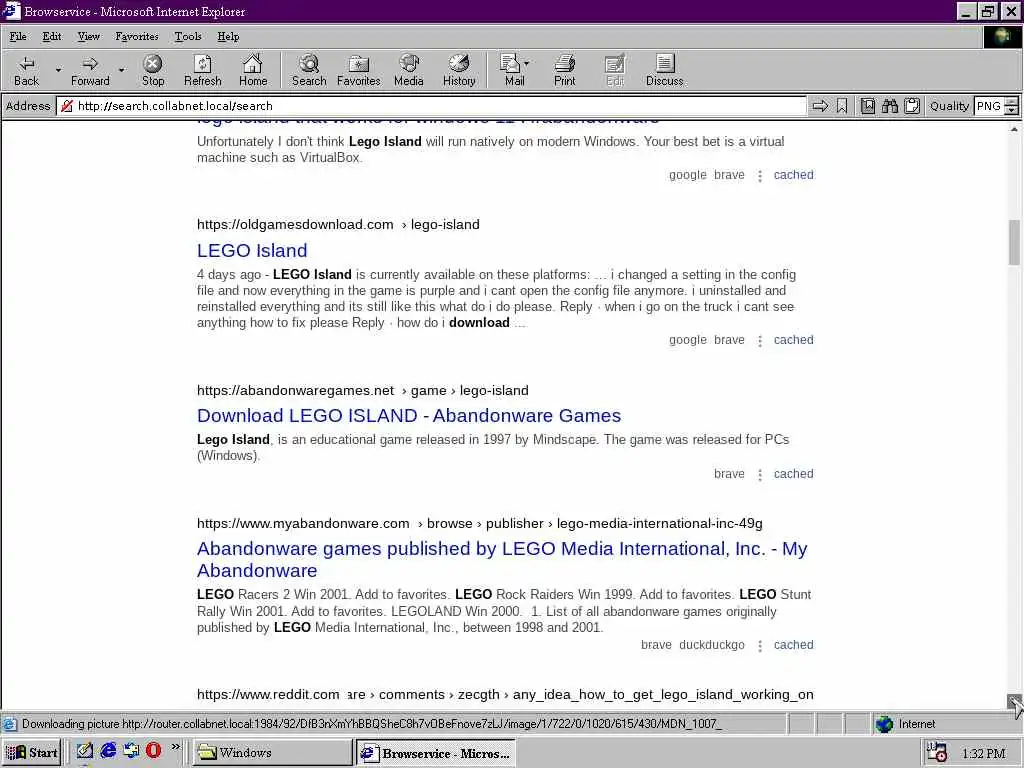Click the Internet zone globe icon

click(x=884, y=724)
